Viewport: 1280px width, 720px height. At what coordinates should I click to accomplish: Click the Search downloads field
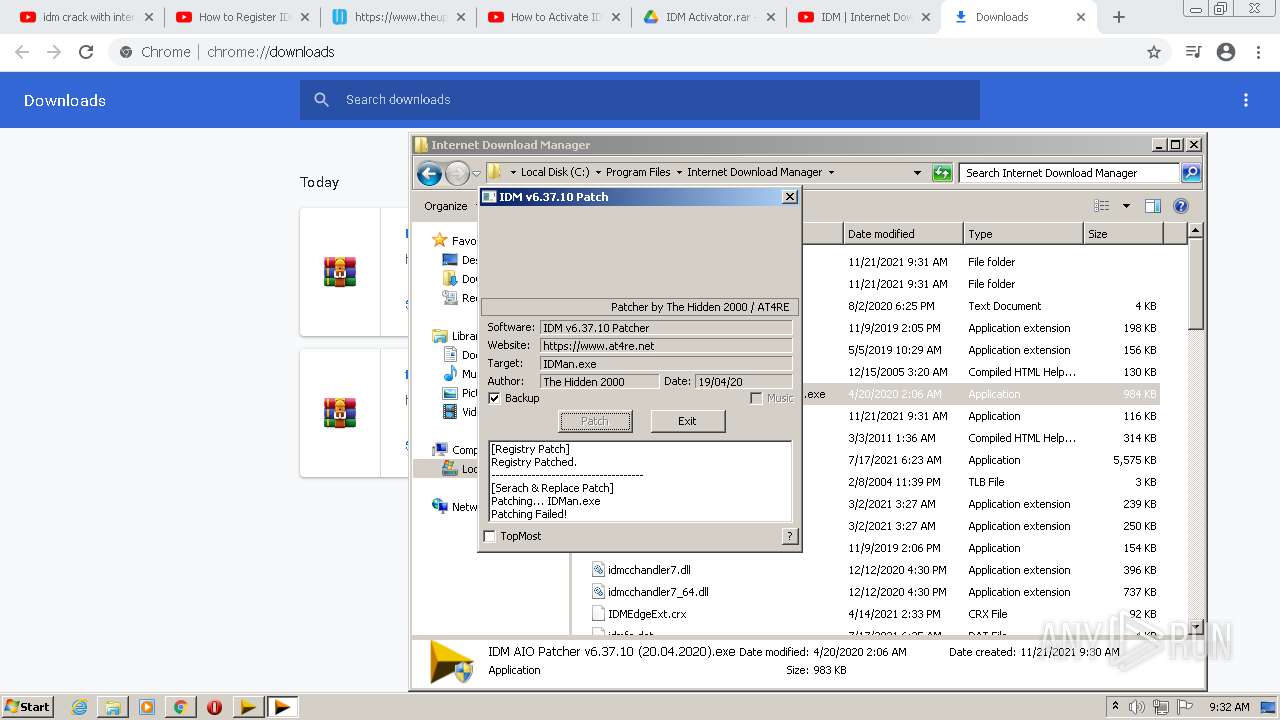pos(640,100)
